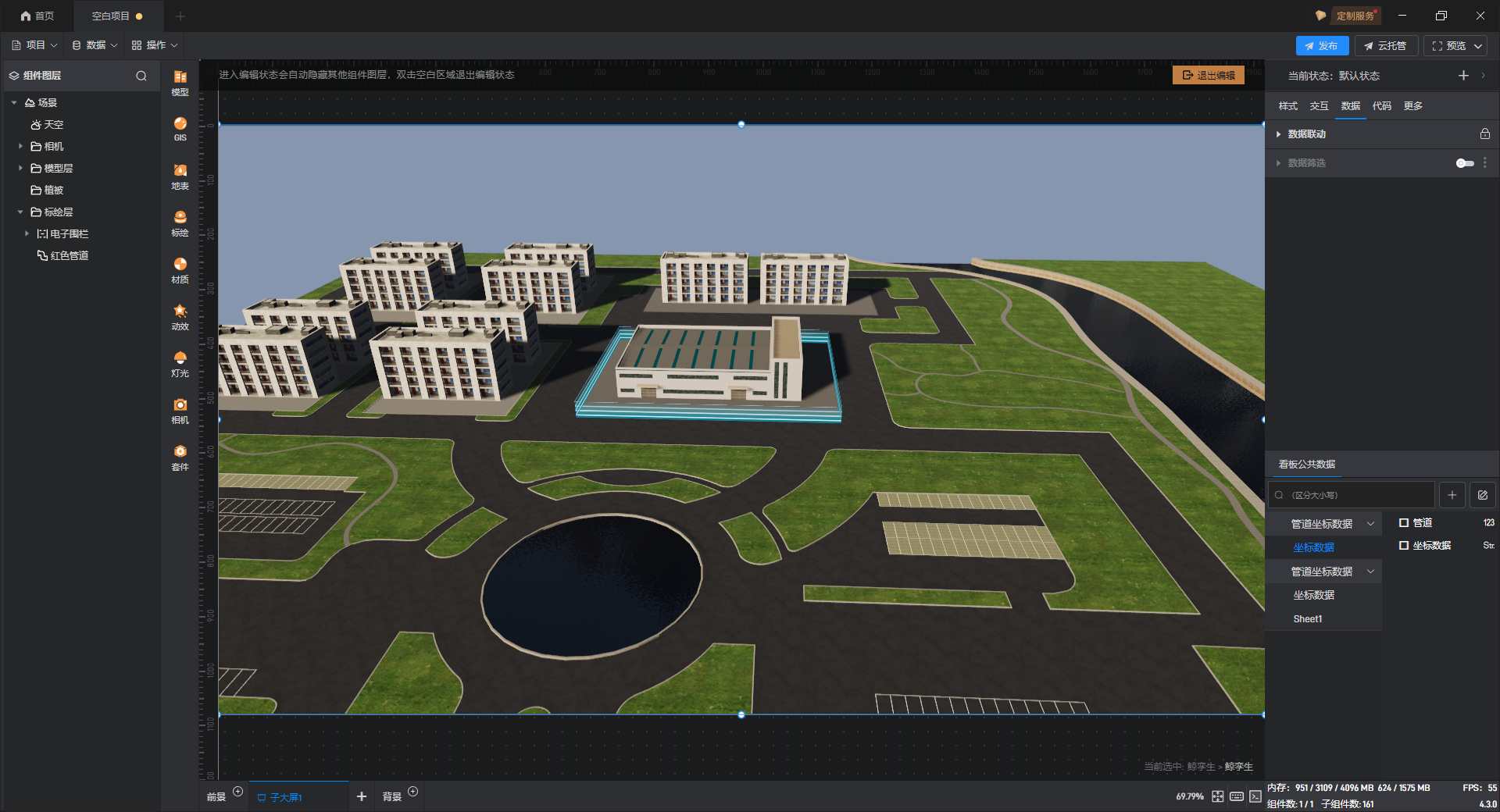Click the 退出编辑 button

tap(1208, 75)
